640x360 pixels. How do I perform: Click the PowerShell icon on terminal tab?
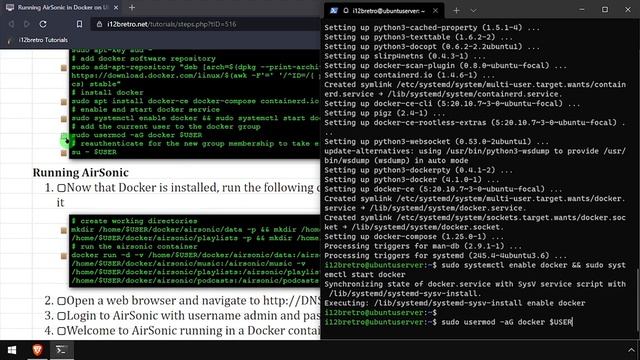(333, 11)
